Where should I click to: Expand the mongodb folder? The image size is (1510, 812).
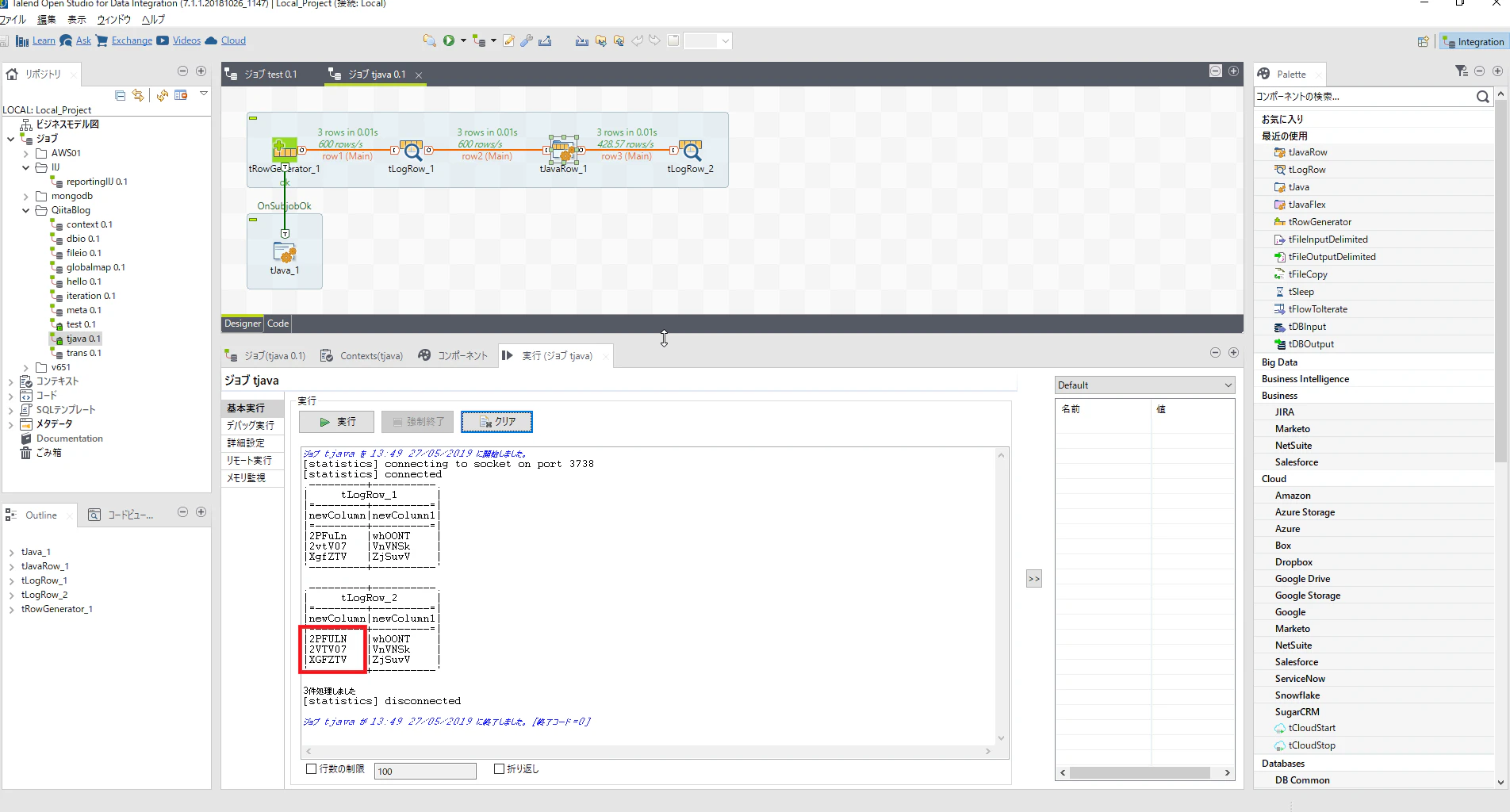[x=26, y=196]
